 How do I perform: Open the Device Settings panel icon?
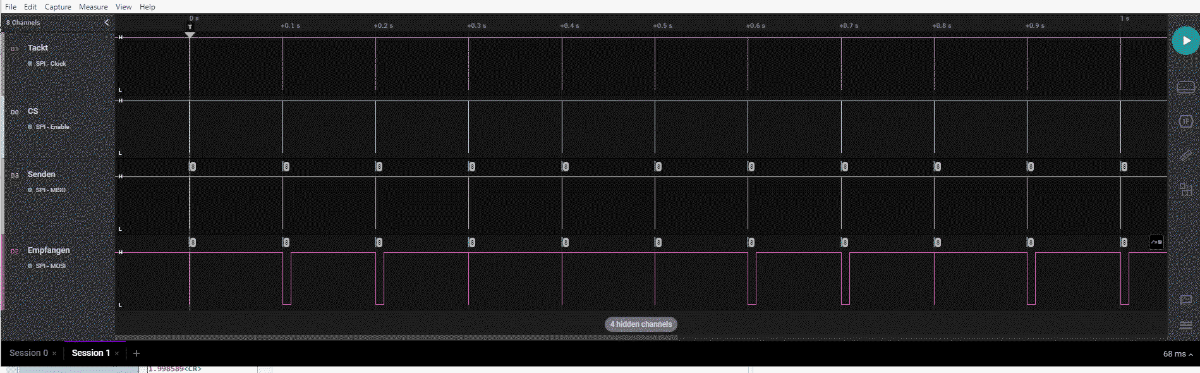click(1185, 87)
